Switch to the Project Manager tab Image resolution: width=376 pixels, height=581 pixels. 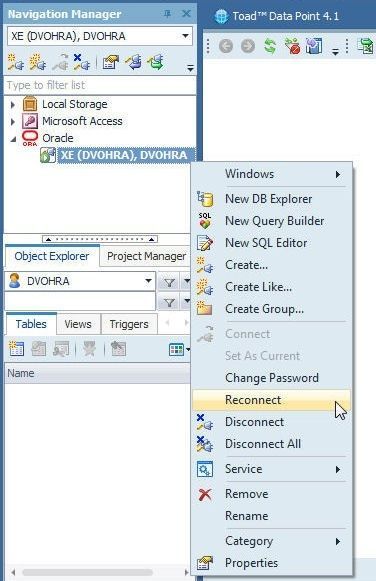tap(146, 256)
